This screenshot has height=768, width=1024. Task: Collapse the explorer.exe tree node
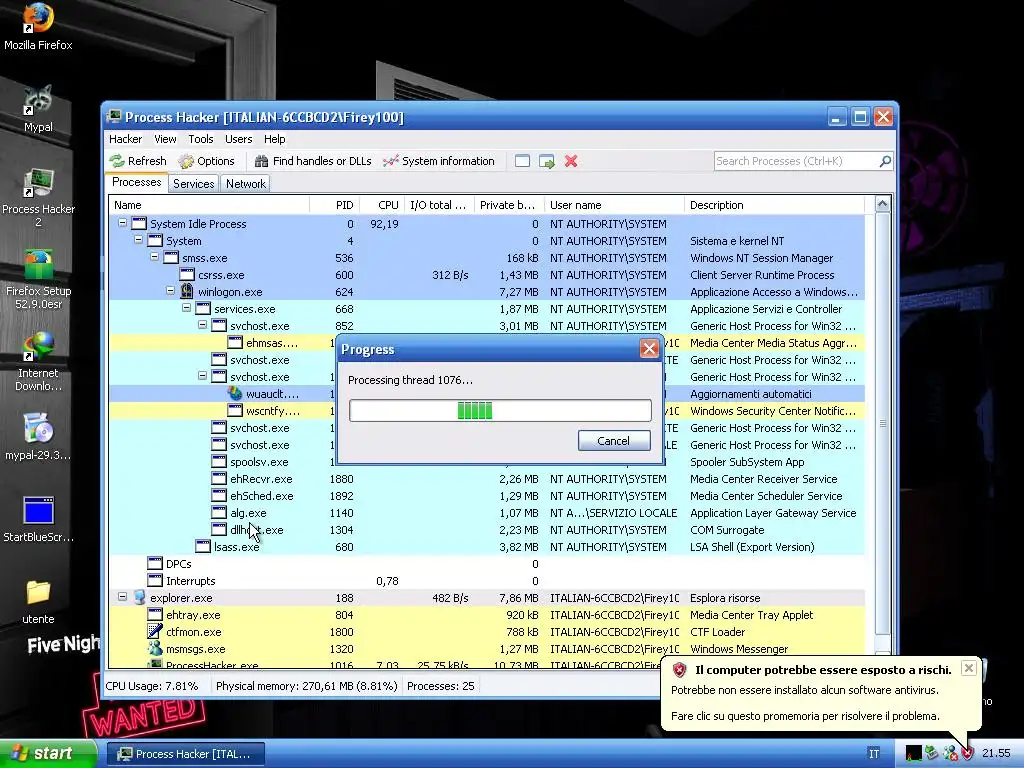122,596
